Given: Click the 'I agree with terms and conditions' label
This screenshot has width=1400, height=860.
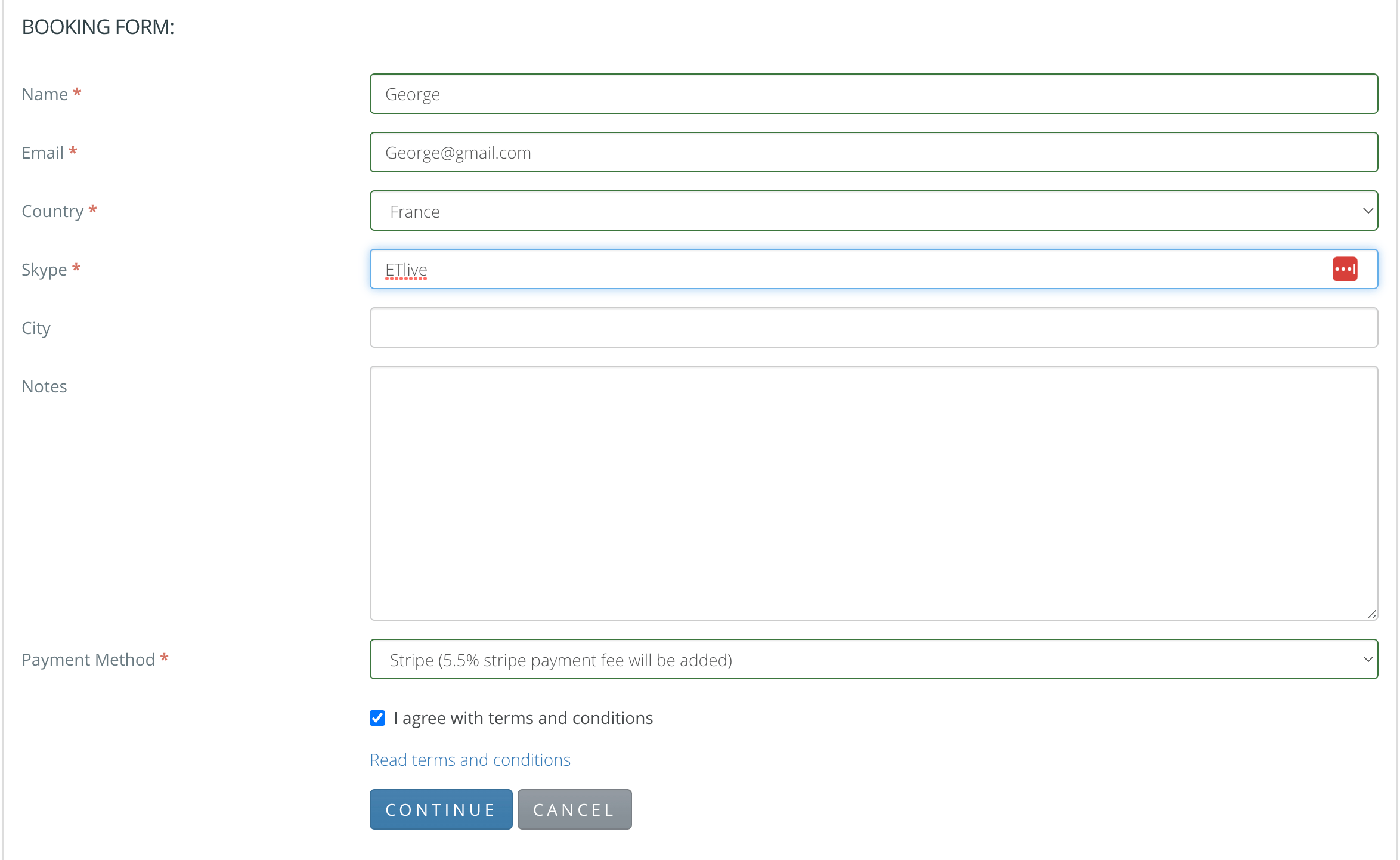Looking at the screenshot, I should click(x=523, y=718).
